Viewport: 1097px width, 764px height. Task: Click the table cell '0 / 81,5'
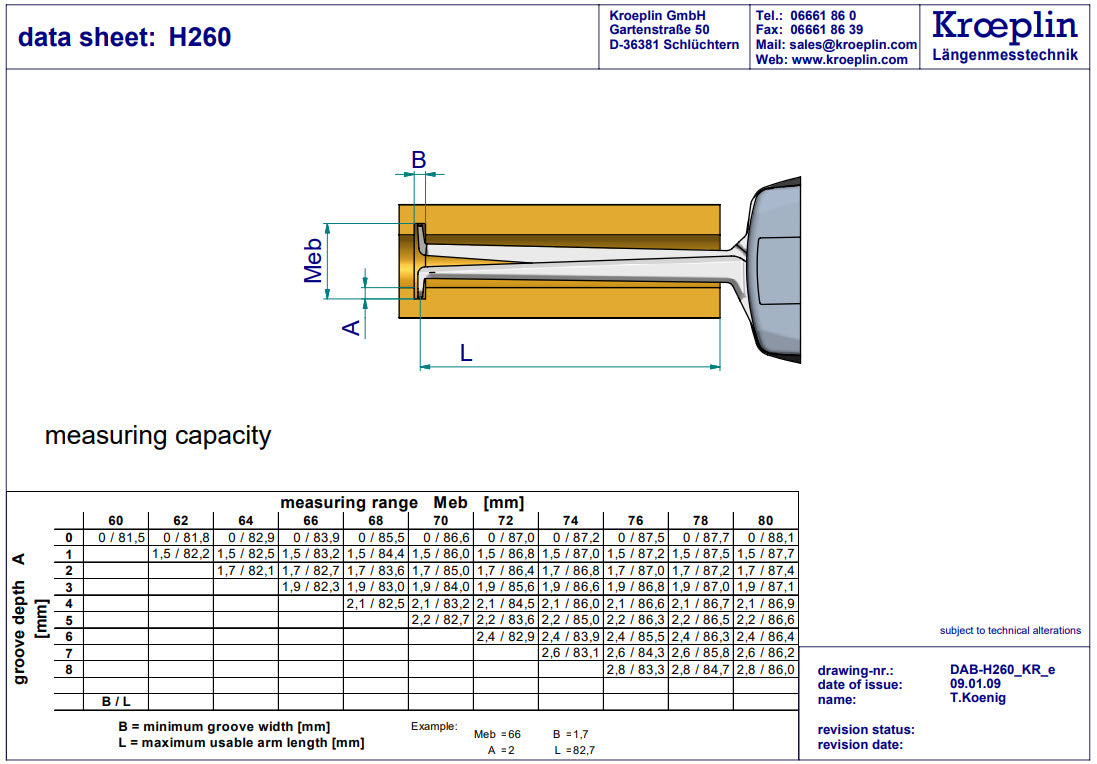116,538
